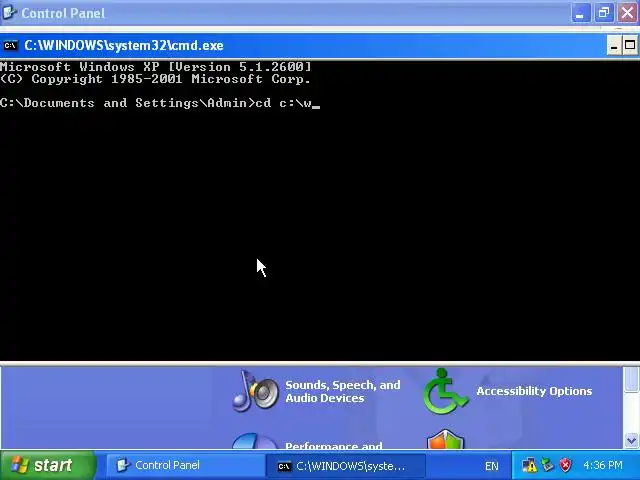
Task: Open the Windows Start menu
Action: [x=48, y=465]
